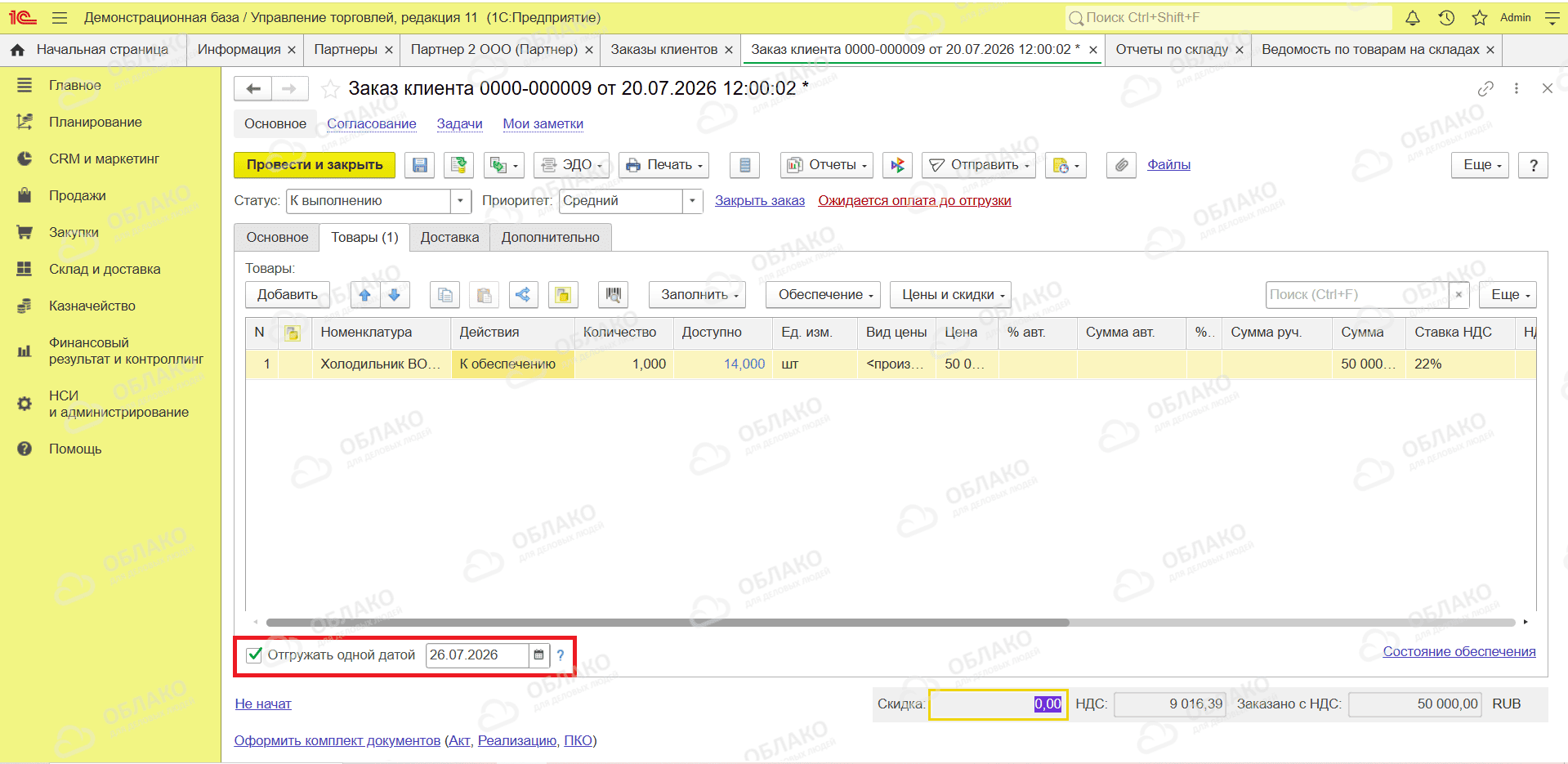Screen dimensions: 1568x764
Task: Click the blue help question mark near date
Action: (561, 655)
